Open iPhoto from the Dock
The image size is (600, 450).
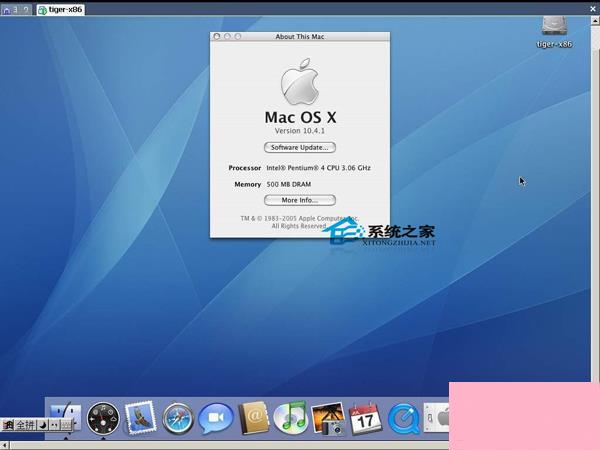328,418
